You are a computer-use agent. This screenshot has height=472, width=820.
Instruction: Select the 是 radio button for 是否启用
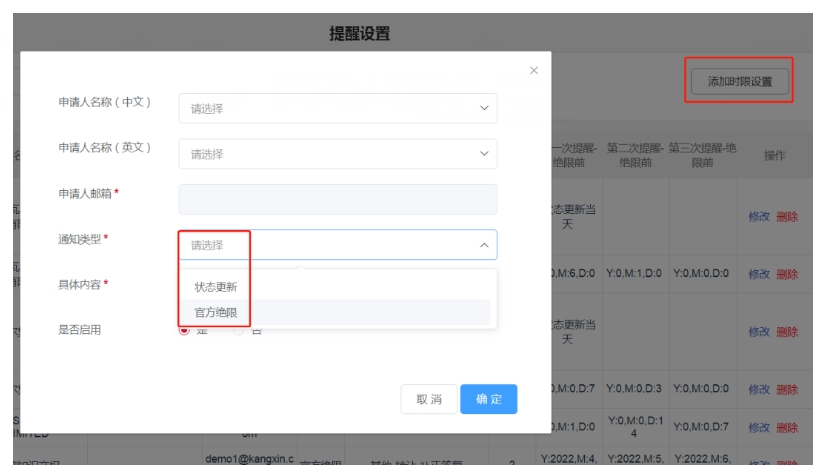click(184, 330)
